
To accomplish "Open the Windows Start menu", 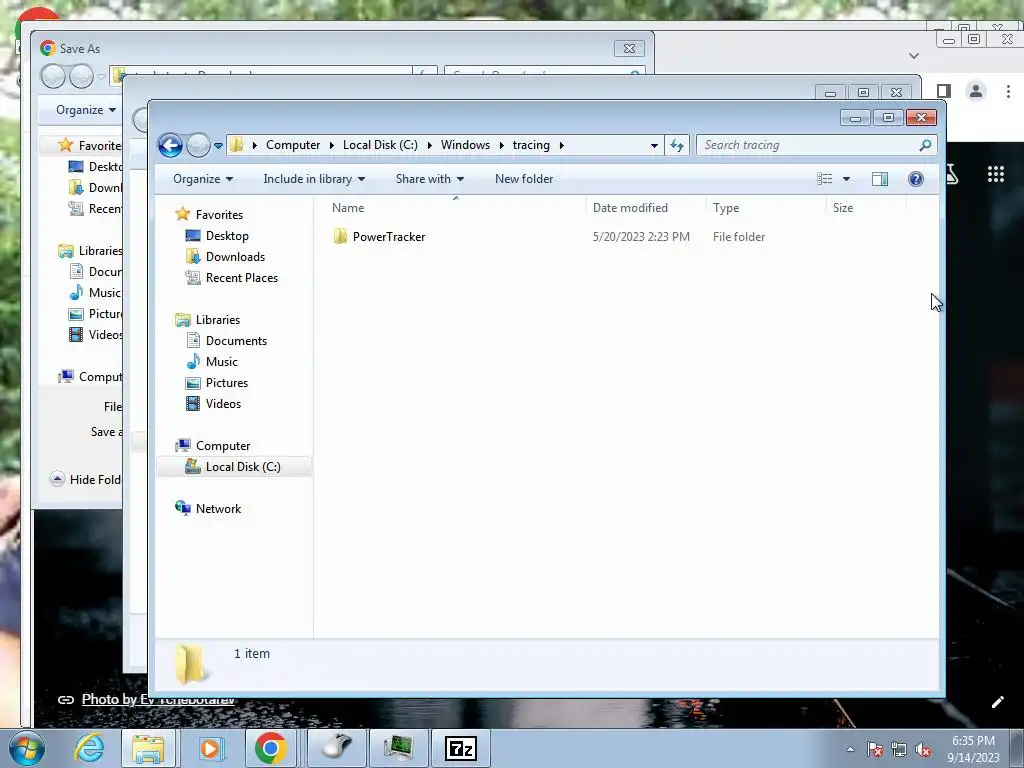I will 27,748.
